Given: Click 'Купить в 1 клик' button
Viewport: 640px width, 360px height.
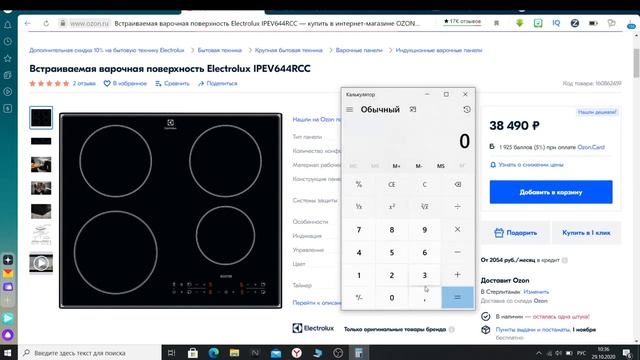Looking at the screenshot, I should 586,233.
